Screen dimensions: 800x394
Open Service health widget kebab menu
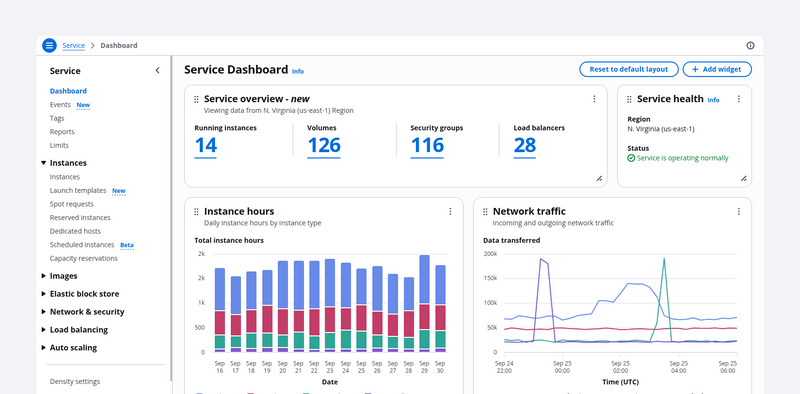pyautogui.click(x=738, y=99)
